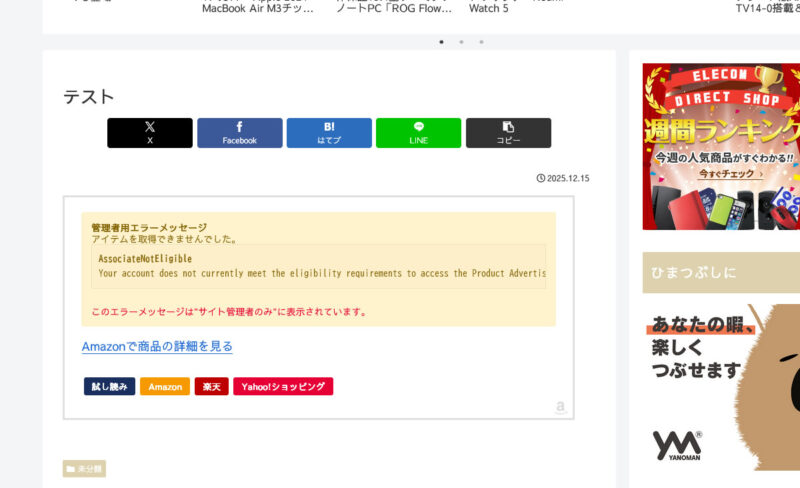Click the clock icon beside 2025.12.15
This screenshot has height=488, width=800.
coord(541,178)
